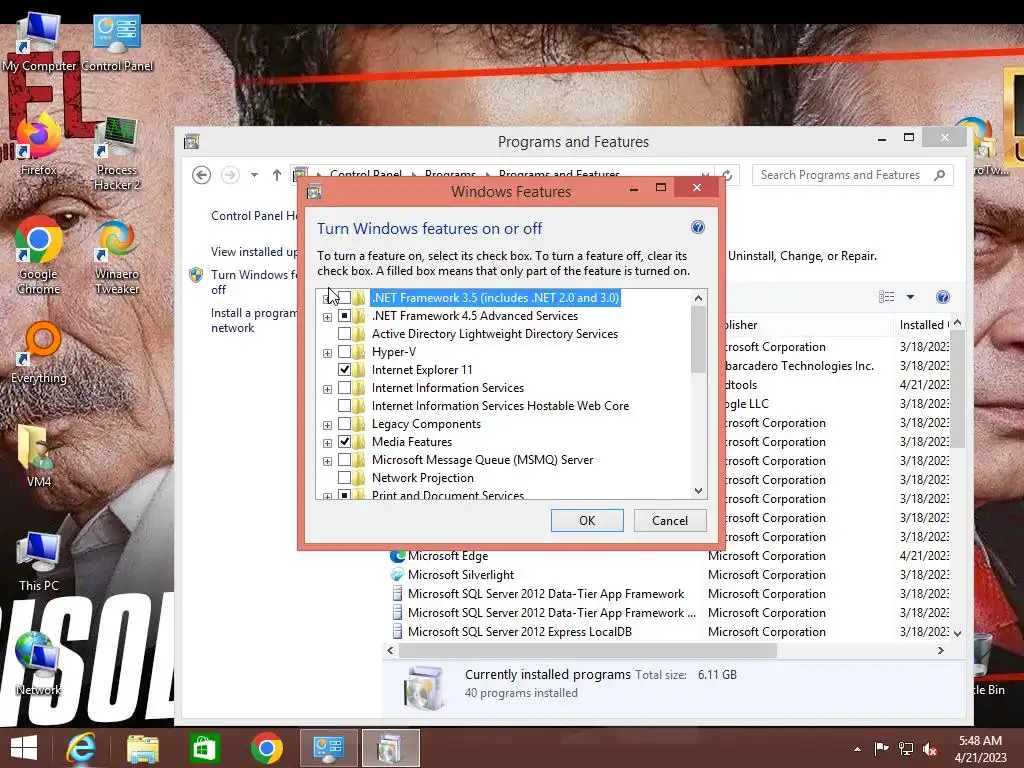Open Control Panel Home link
Image resolution: width=1024 pixels, height=768 pixels.
254,216
